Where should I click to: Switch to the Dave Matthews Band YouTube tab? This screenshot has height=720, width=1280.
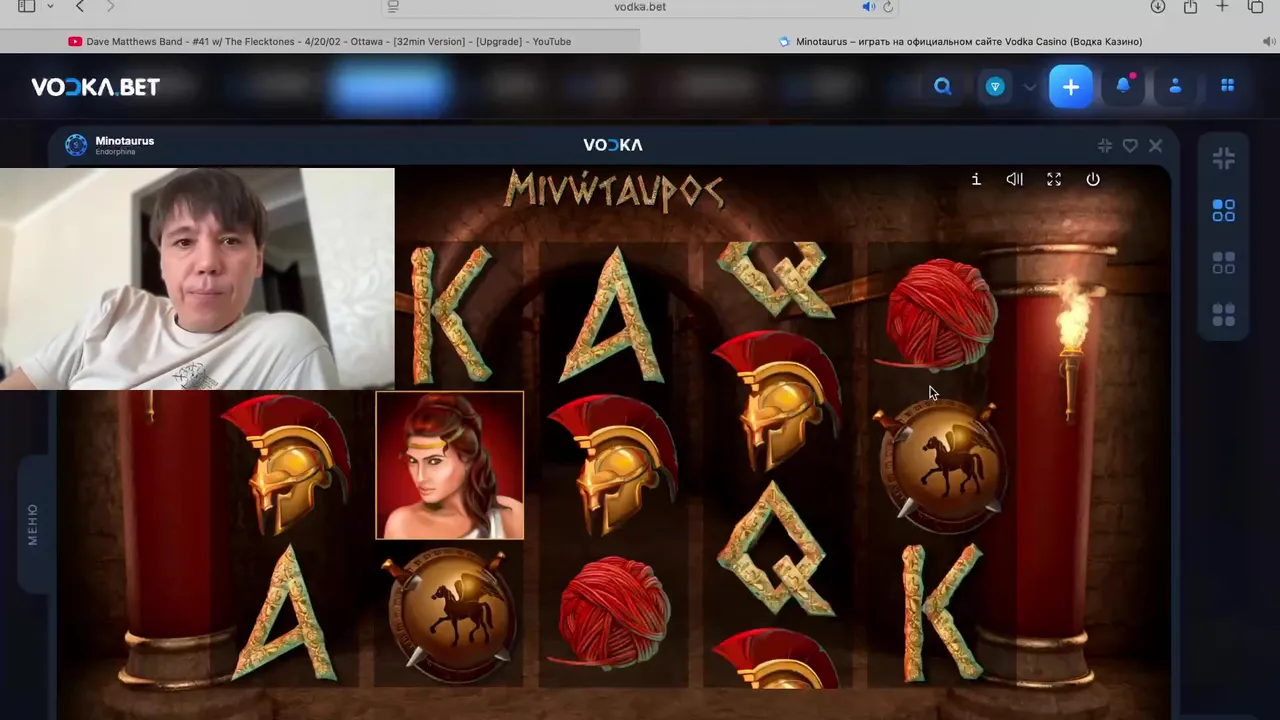tap(320, 42)
